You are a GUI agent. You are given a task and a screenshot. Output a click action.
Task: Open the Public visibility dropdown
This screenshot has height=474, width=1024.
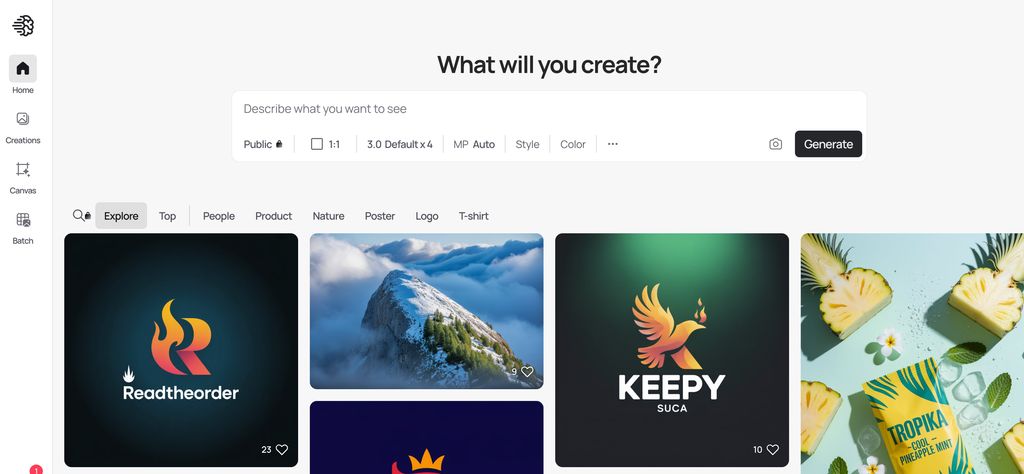pos(263,144)
